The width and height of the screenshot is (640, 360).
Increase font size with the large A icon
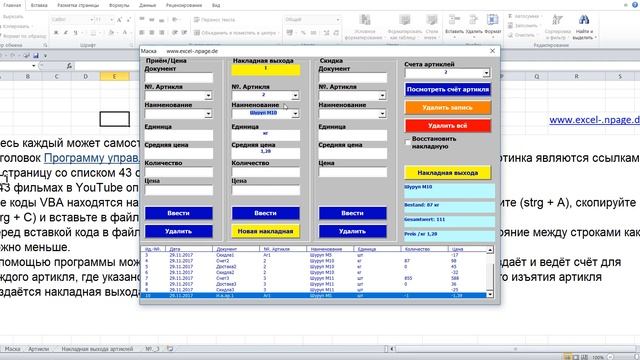click(x=119, y=20)
